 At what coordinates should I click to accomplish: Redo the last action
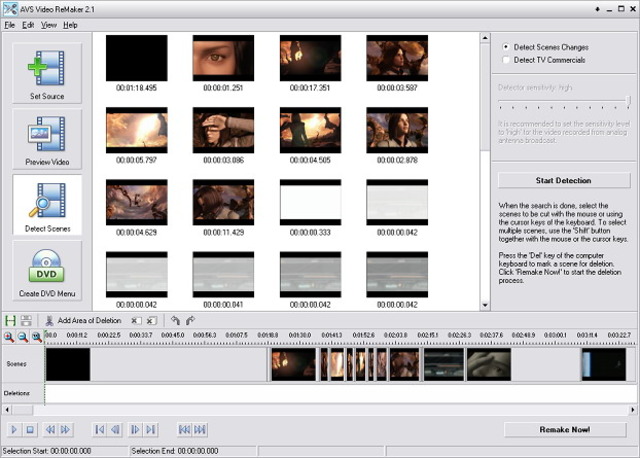pos(190,320)
